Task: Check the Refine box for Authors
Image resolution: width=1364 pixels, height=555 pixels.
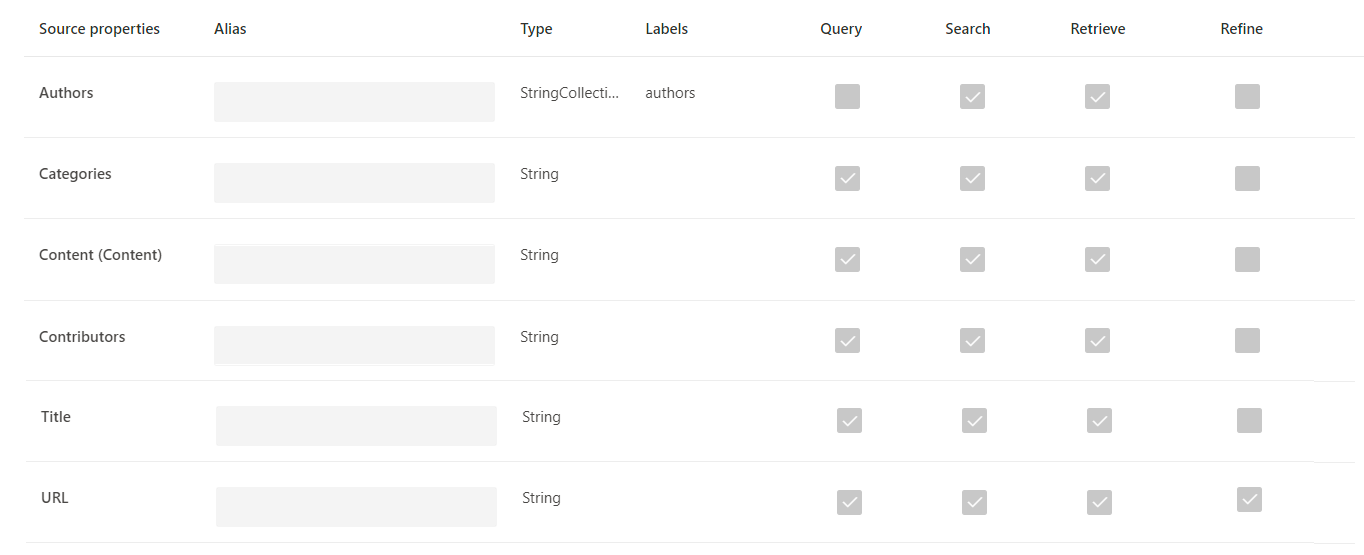Action: point(1247,96)
